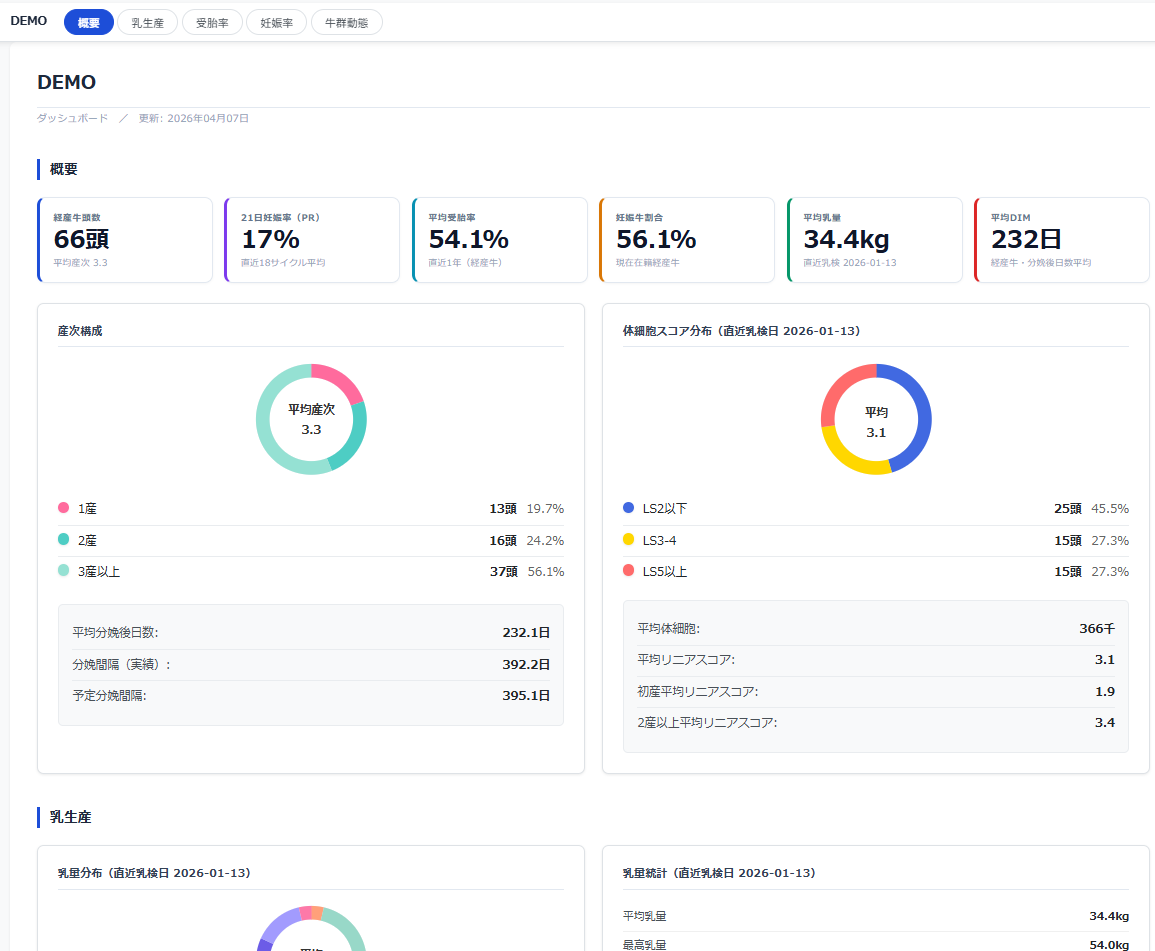Open the 受胎率 tab
1155x951 pixels.
pos(212,23)
